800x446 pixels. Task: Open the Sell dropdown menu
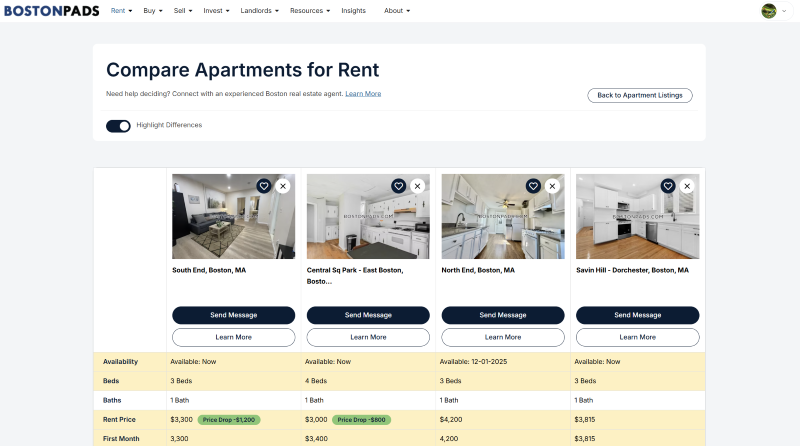pos(183,11)
